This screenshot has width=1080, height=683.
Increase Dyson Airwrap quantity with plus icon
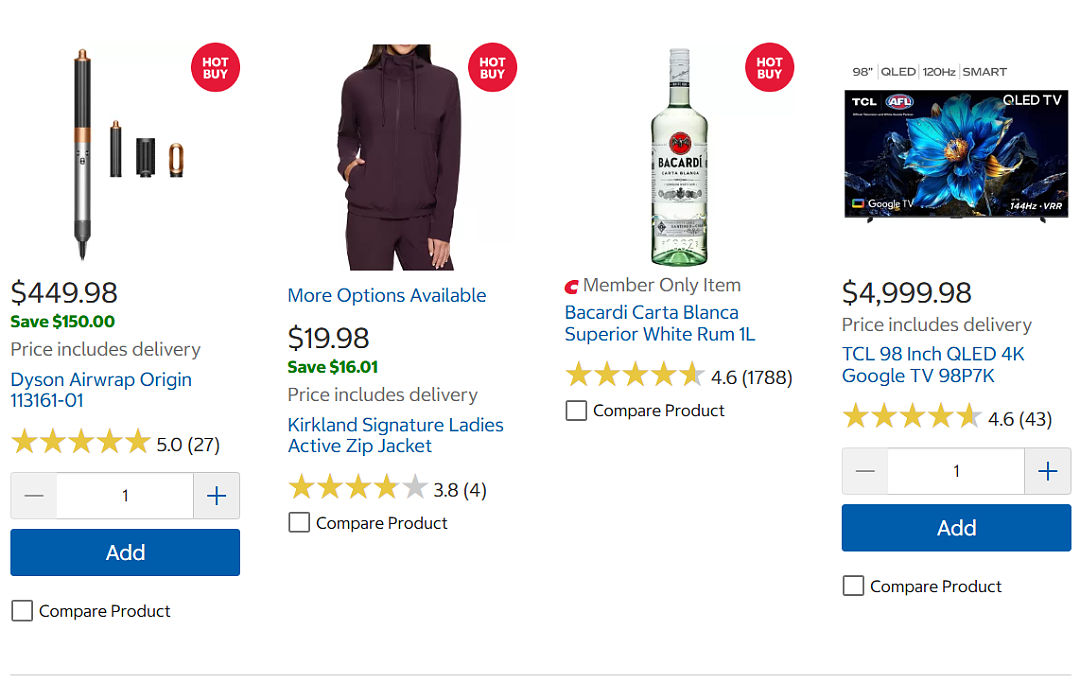216,496
